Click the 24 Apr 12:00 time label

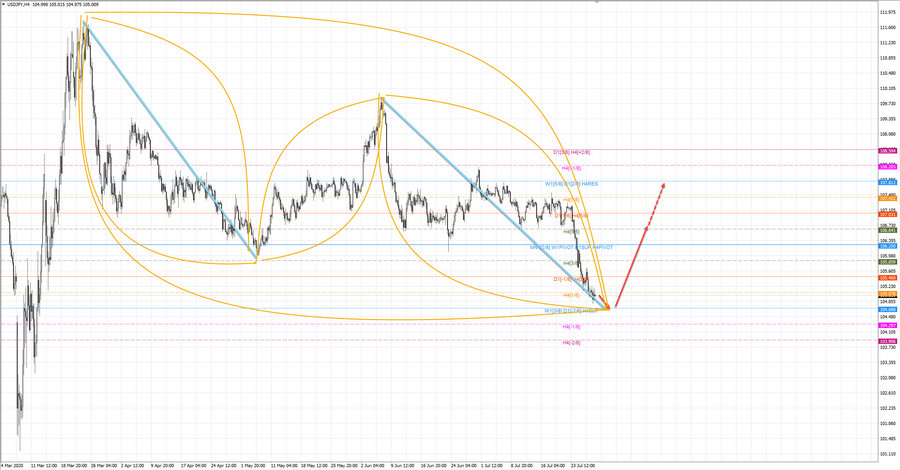point(223,466)
